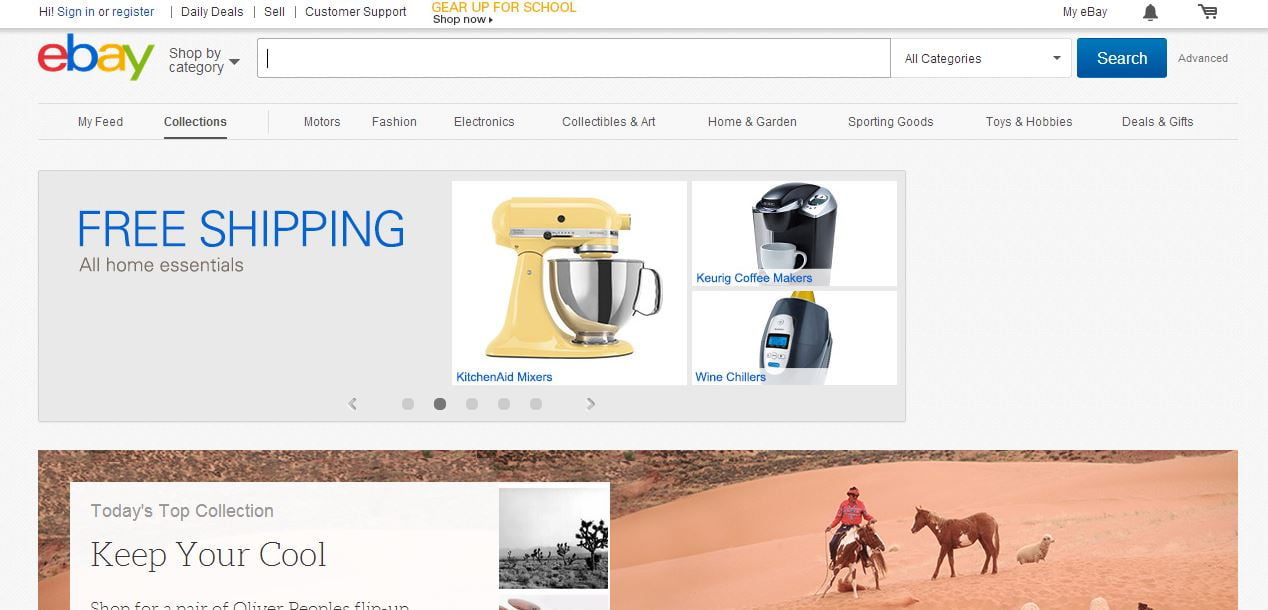Open the Home & Garden category
Screen dimensions: 1268x610
coord(752,122)
